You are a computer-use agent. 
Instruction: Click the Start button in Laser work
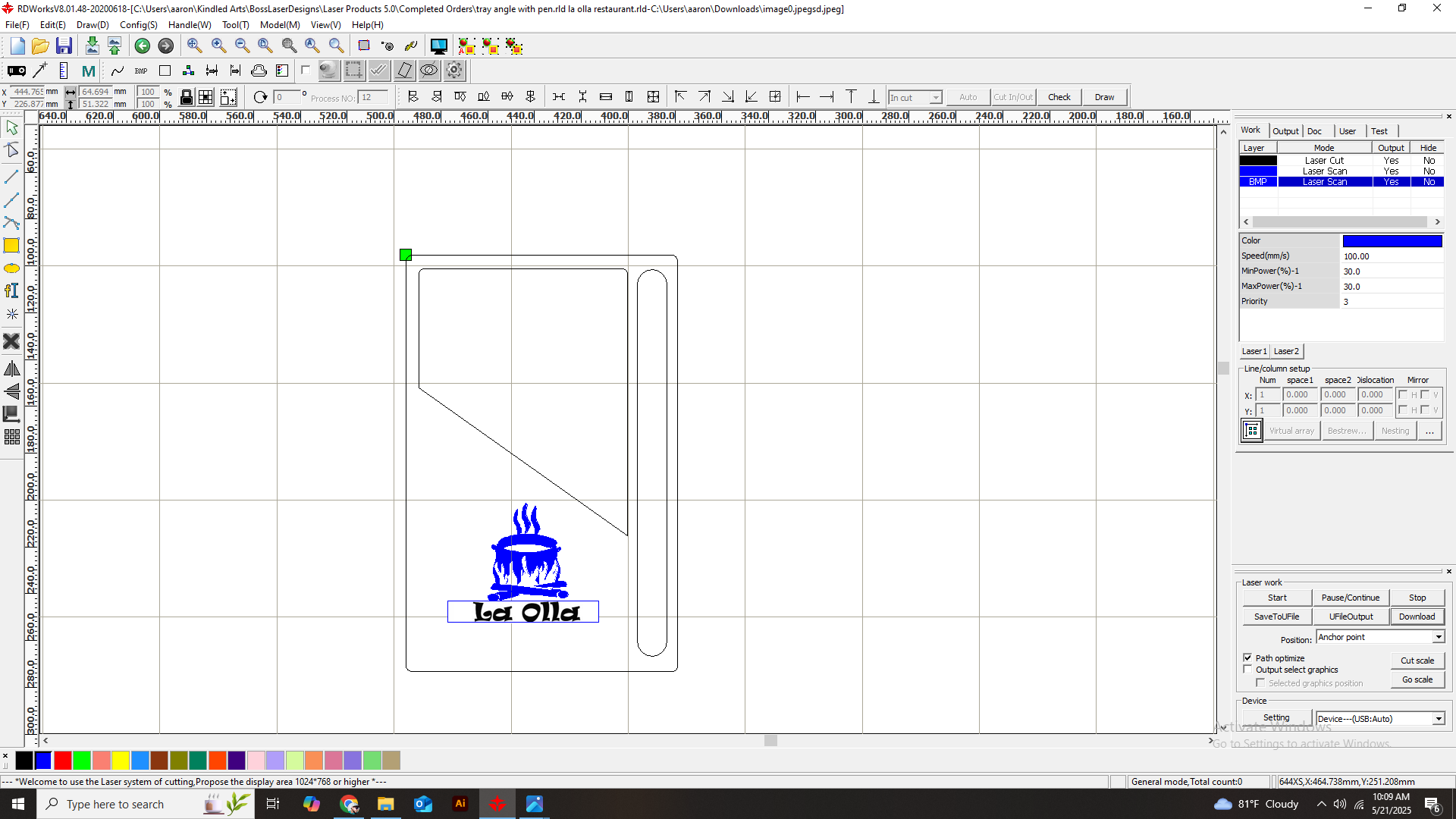click(x=1277, y=598)
